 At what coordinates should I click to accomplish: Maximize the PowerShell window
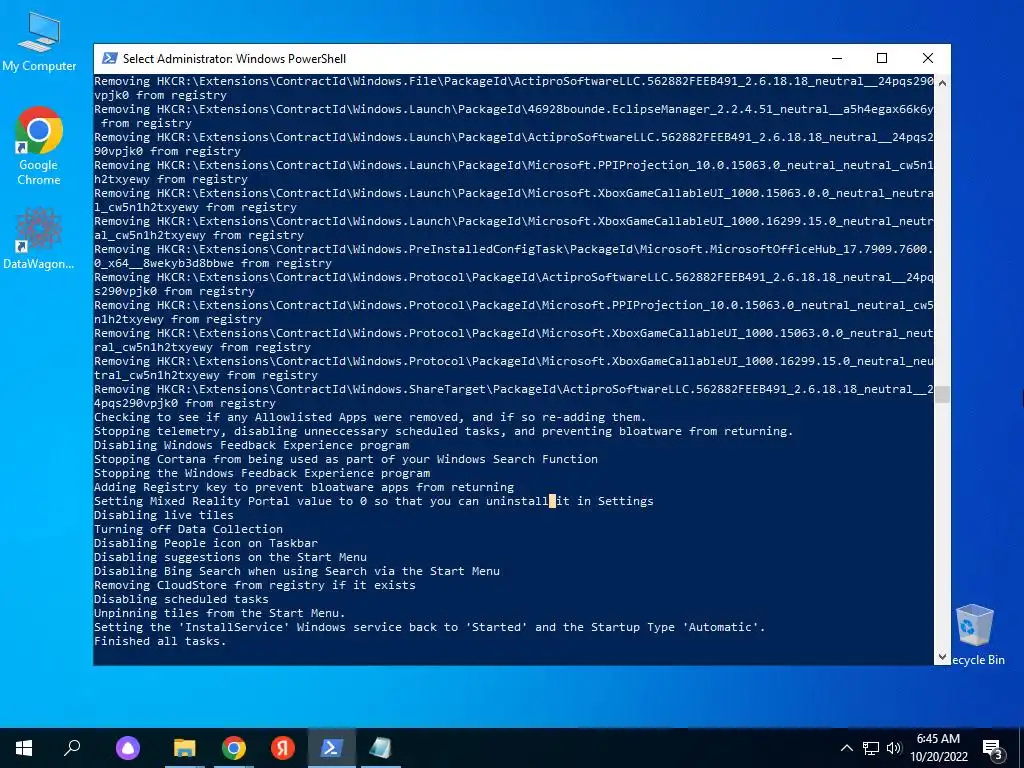point(882,58)
